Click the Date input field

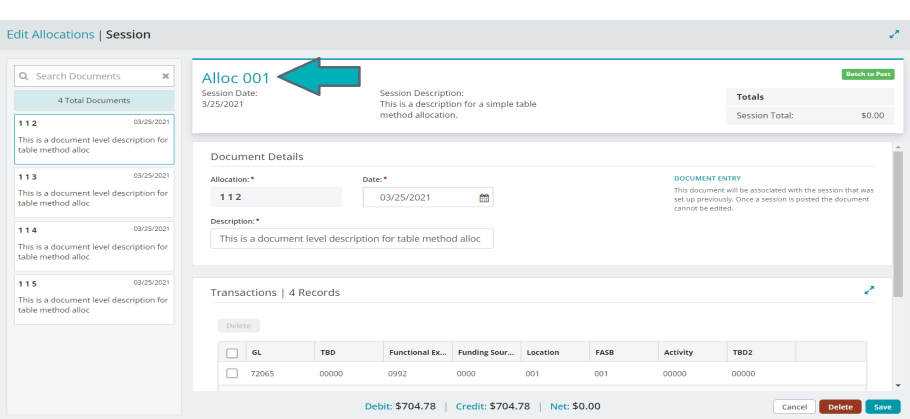(x=420, y=198)
